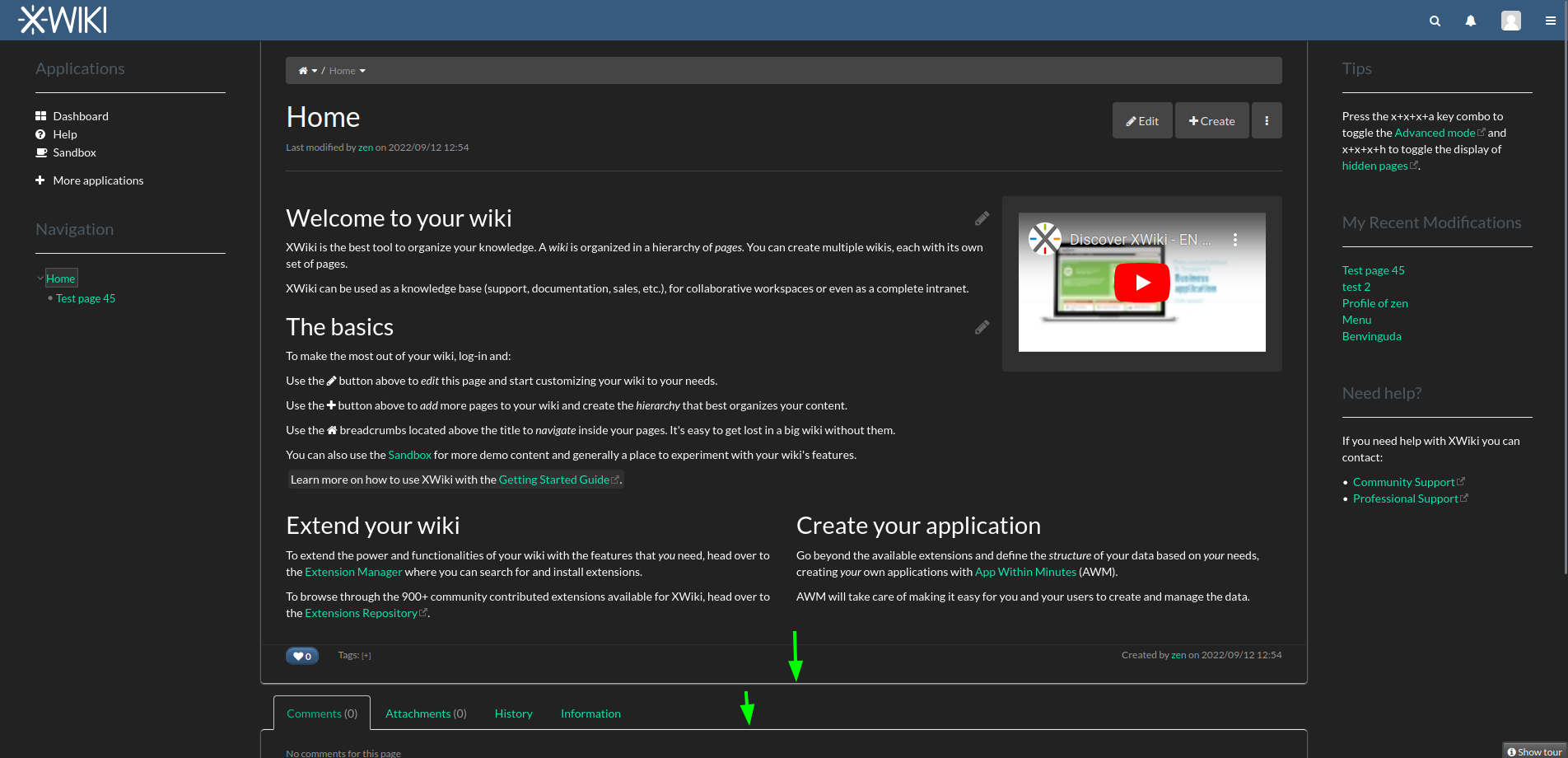Open the hamburger drawer menu

1551,21
